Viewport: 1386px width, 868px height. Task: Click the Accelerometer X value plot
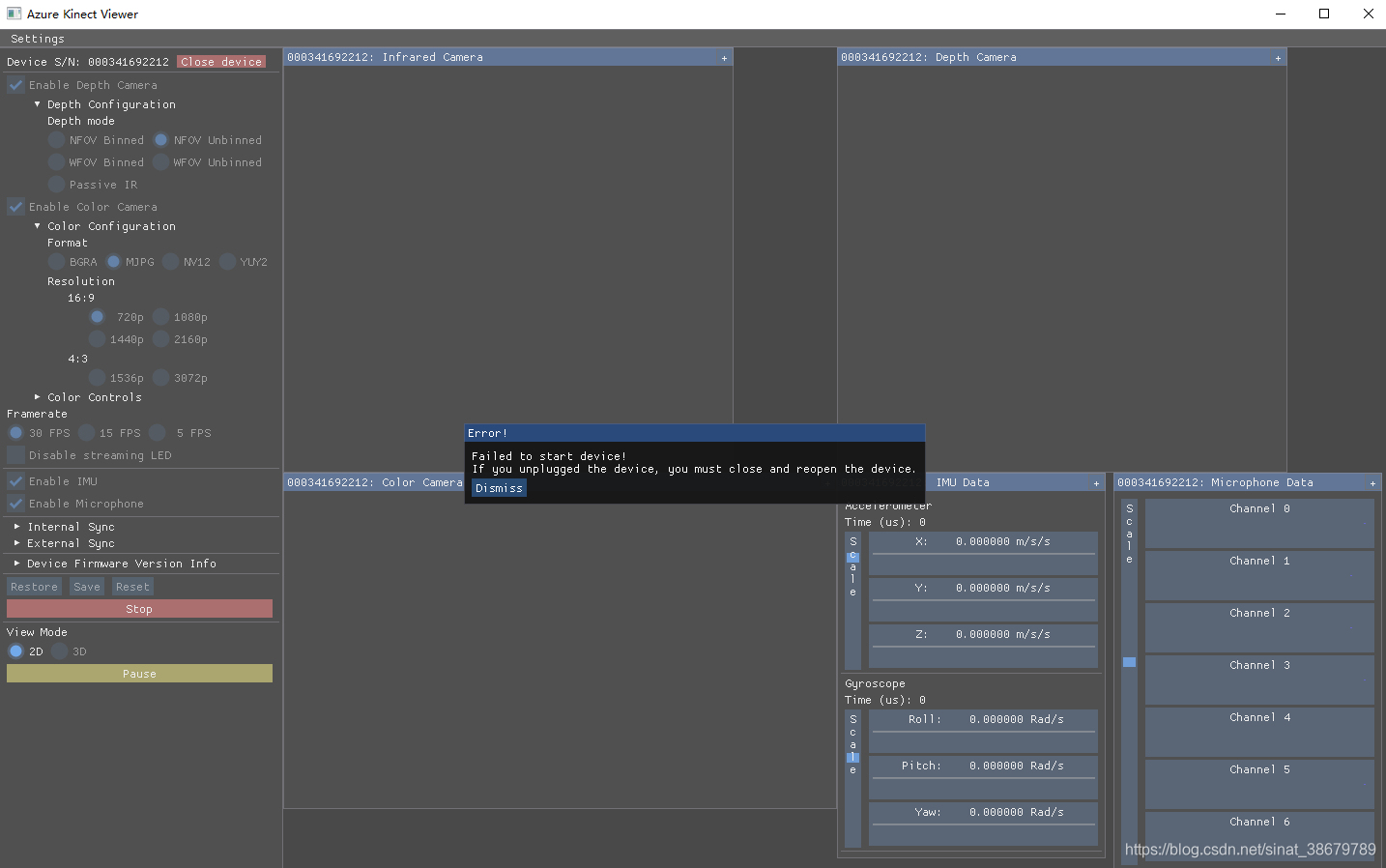point(983,553)
